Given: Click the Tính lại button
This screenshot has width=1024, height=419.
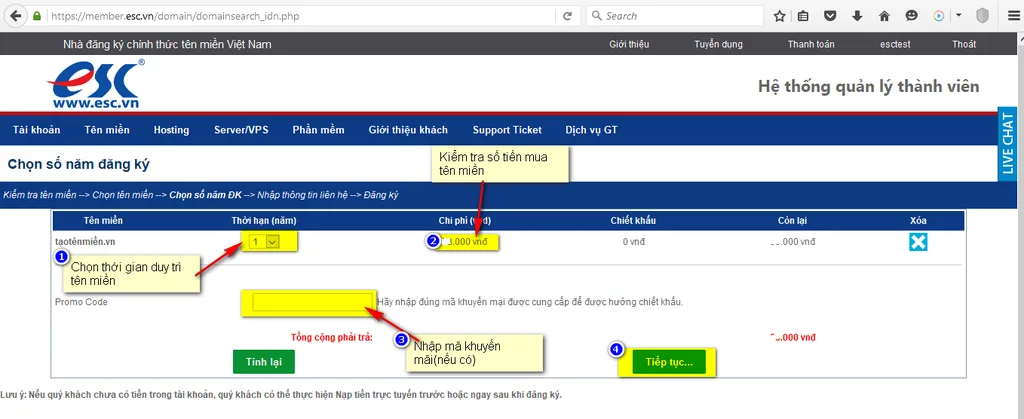Looking at the screenshot, I should point(264,362).
